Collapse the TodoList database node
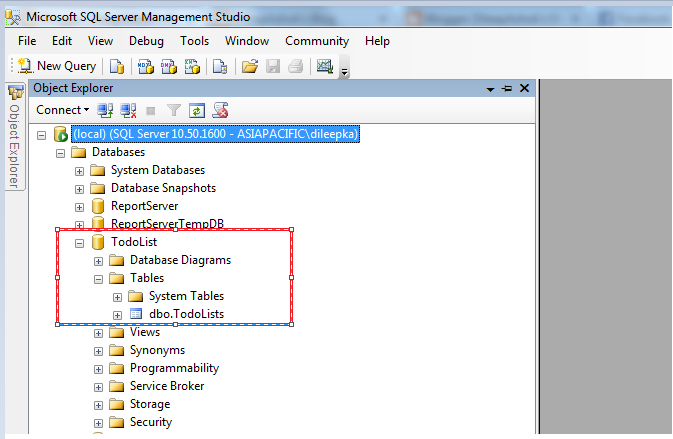The height and width of the screenshot is (439, 673). [79, 243]
